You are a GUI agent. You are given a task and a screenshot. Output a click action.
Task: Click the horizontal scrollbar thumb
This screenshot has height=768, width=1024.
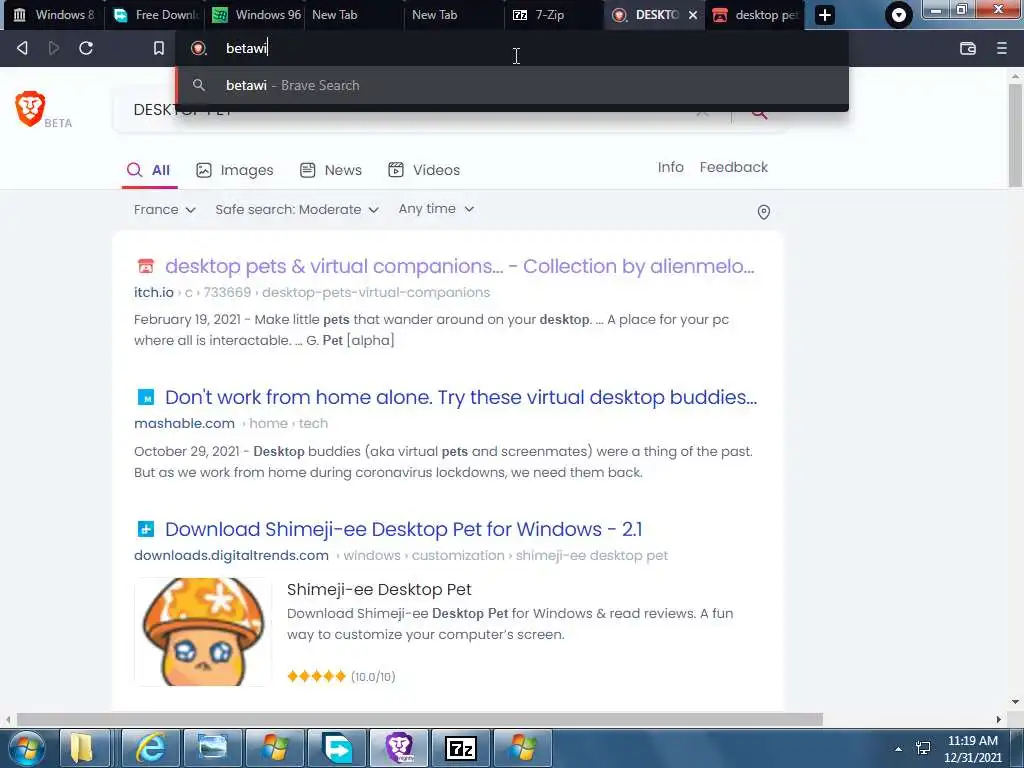(x=420, y=720)
